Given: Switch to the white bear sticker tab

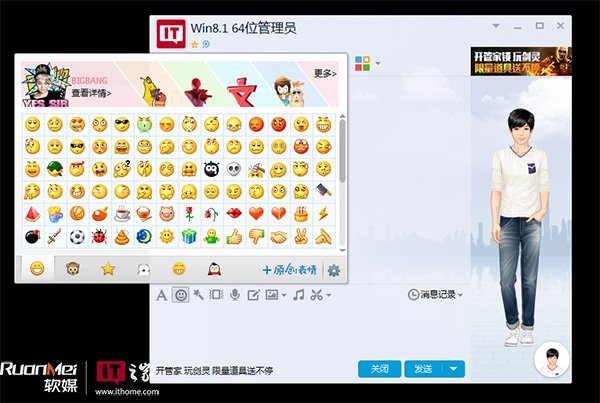Looking at the screenshot, I should tap(143, 270).
